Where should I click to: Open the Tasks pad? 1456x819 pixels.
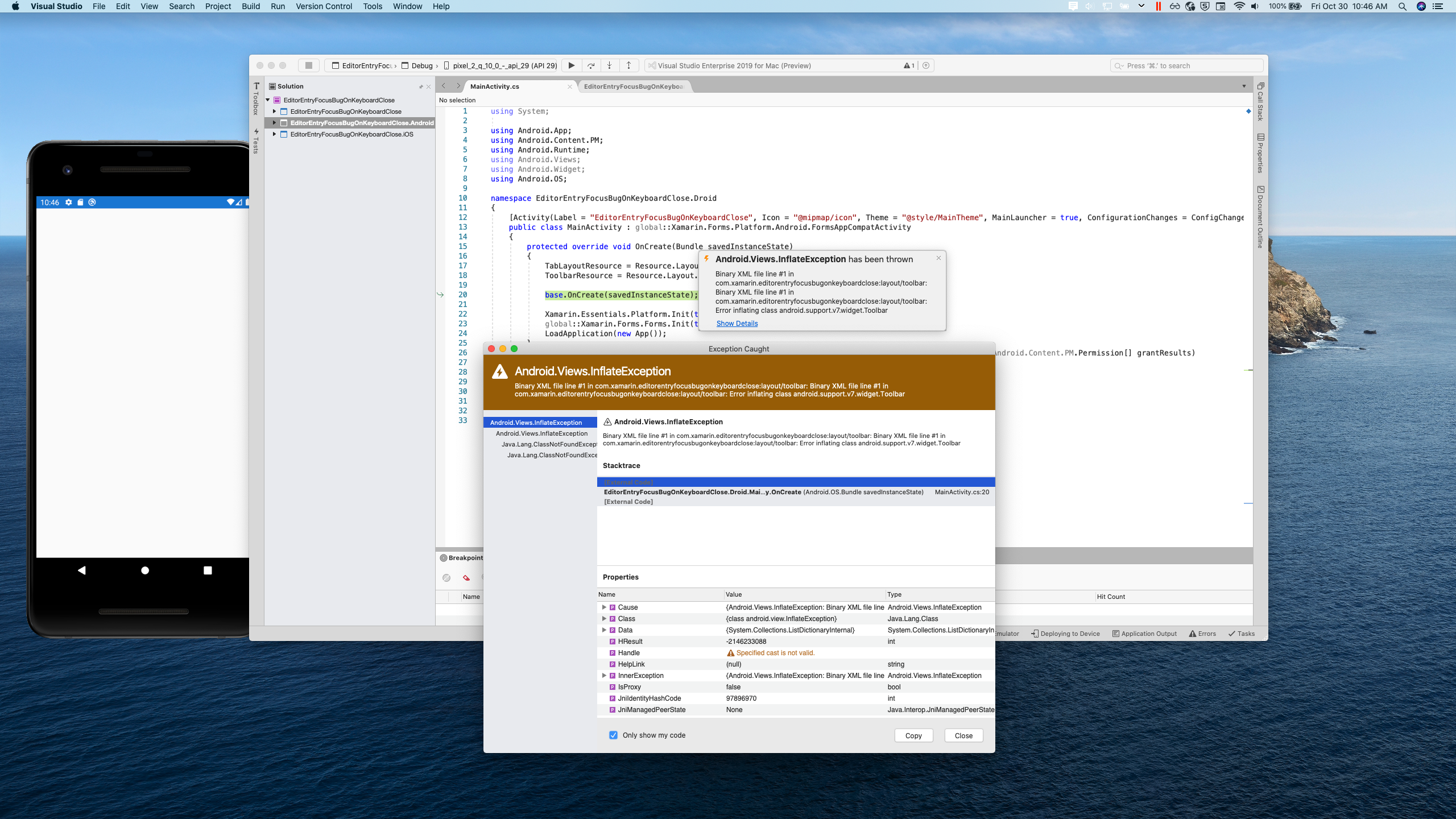(1242, 634)
